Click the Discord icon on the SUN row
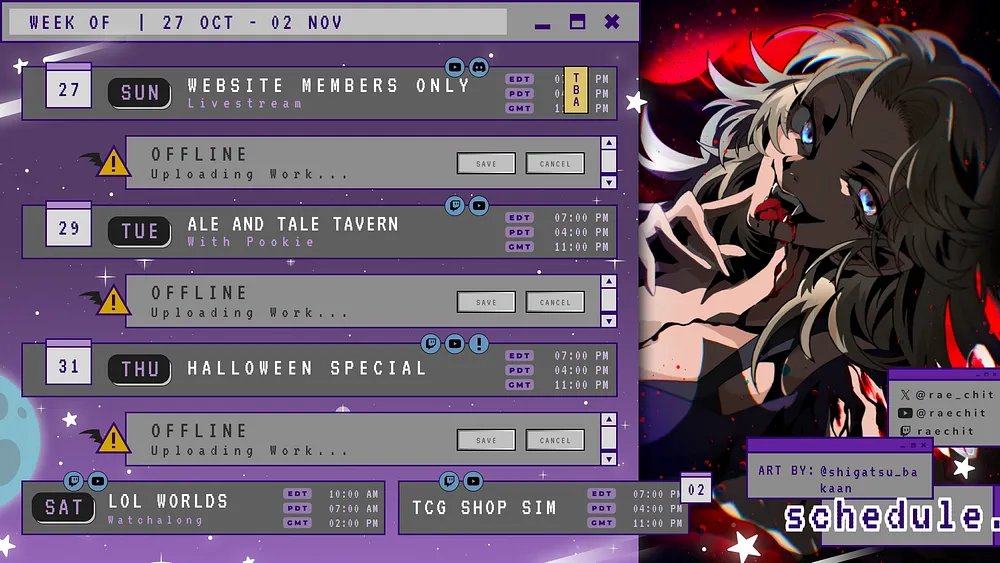The width and height of the screenshot is (1000, 563). pyautogui.click(x=479, y=66)
